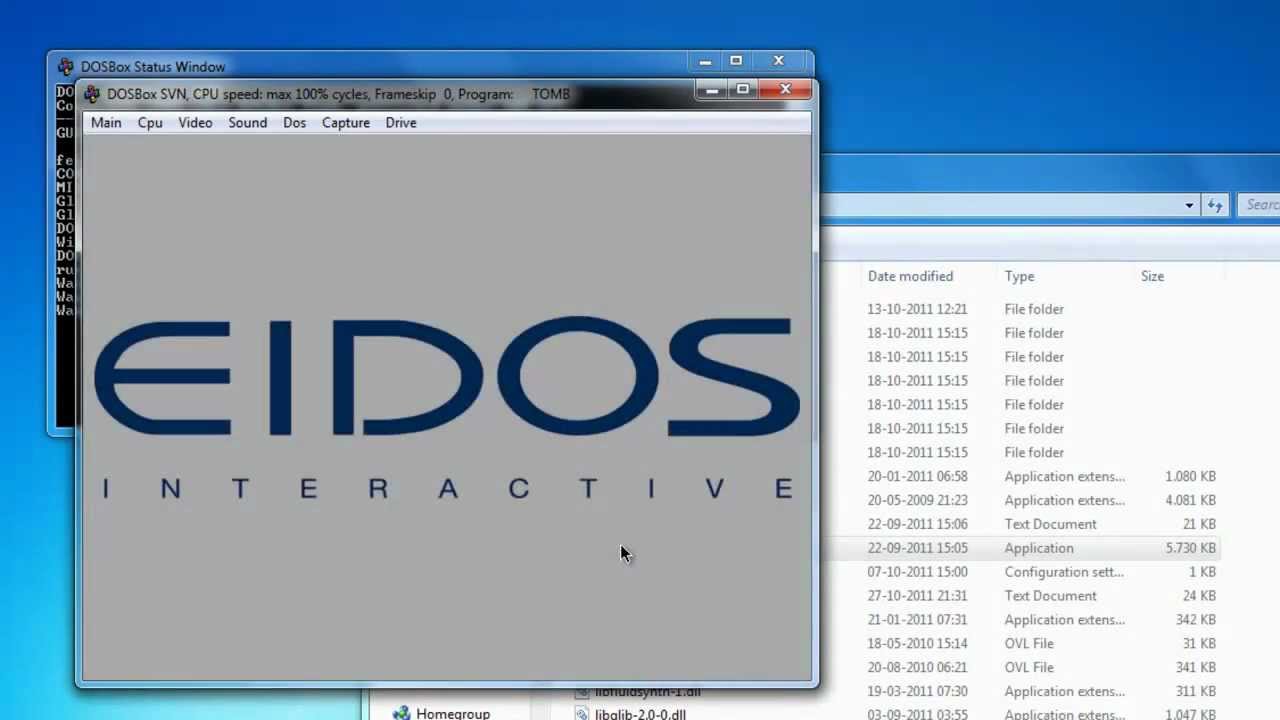The width and height of the screenshot is (1280, 720).
Task: Click the libglib-2.0-0.dll file icon
Action: (583, 714)
